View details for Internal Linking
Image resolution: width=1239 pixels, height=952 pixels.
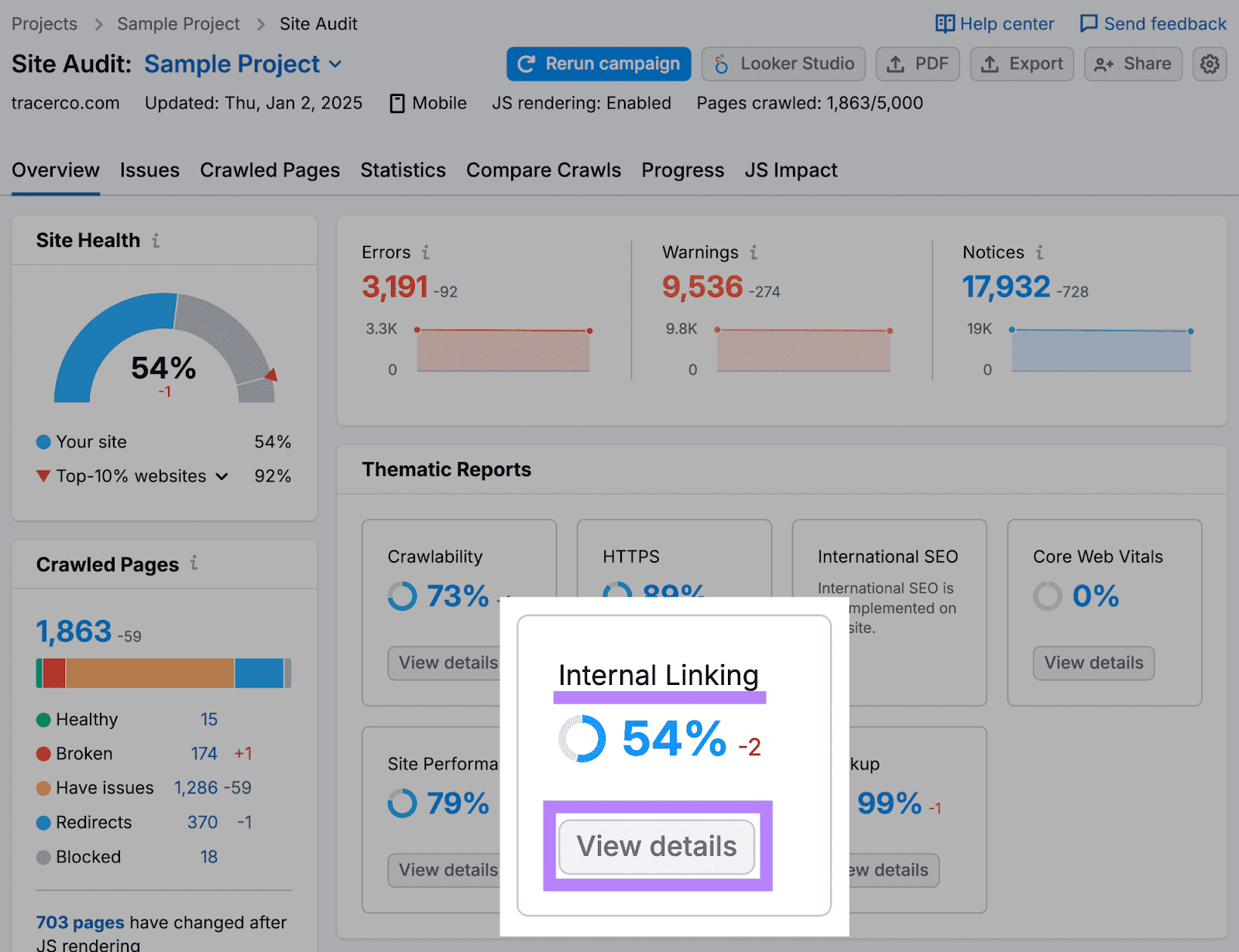click(x=657, y=847)
